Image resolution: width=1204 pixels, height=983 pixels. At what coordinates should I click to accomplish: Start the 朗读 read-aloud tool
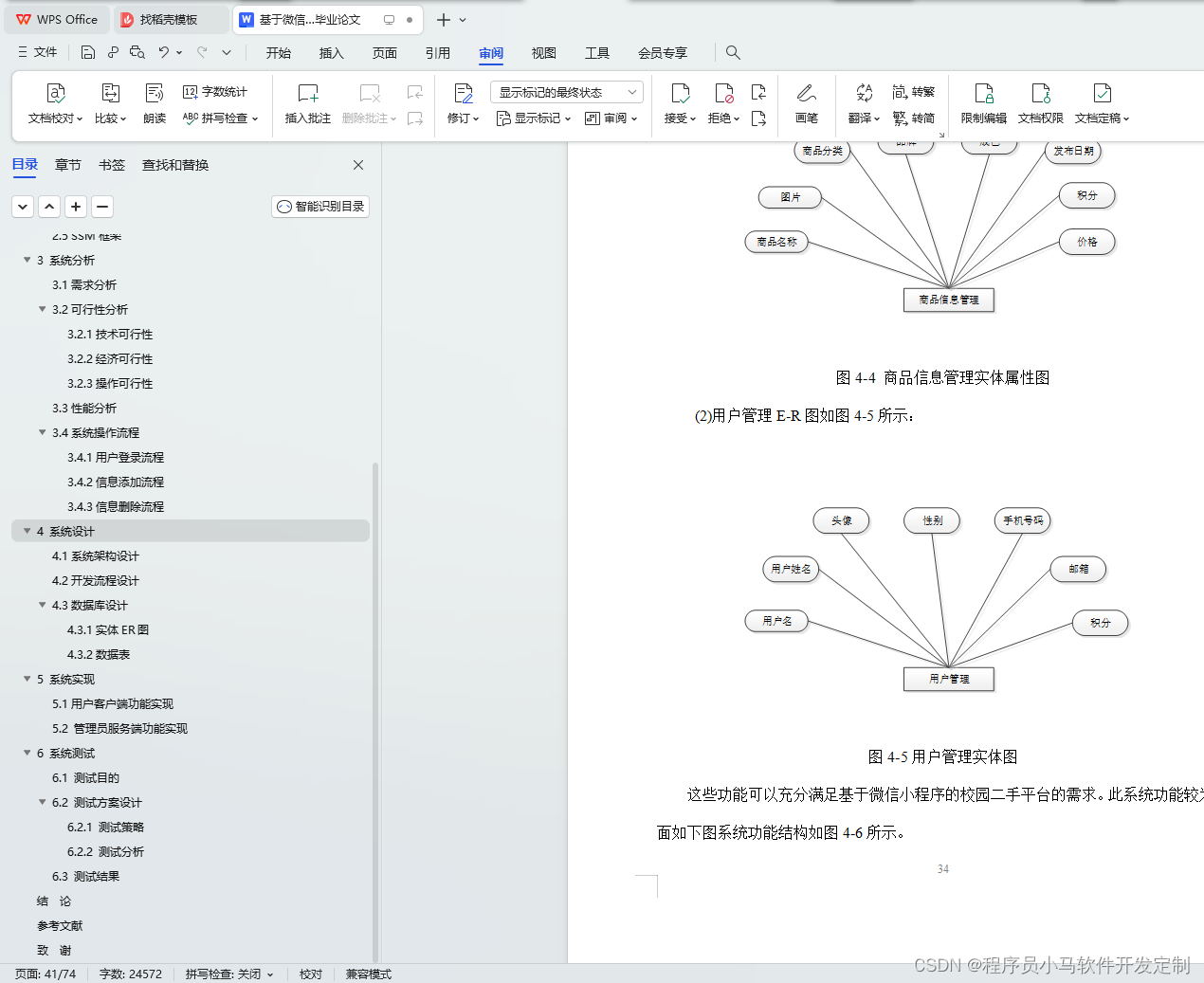[x=155, y=103]
